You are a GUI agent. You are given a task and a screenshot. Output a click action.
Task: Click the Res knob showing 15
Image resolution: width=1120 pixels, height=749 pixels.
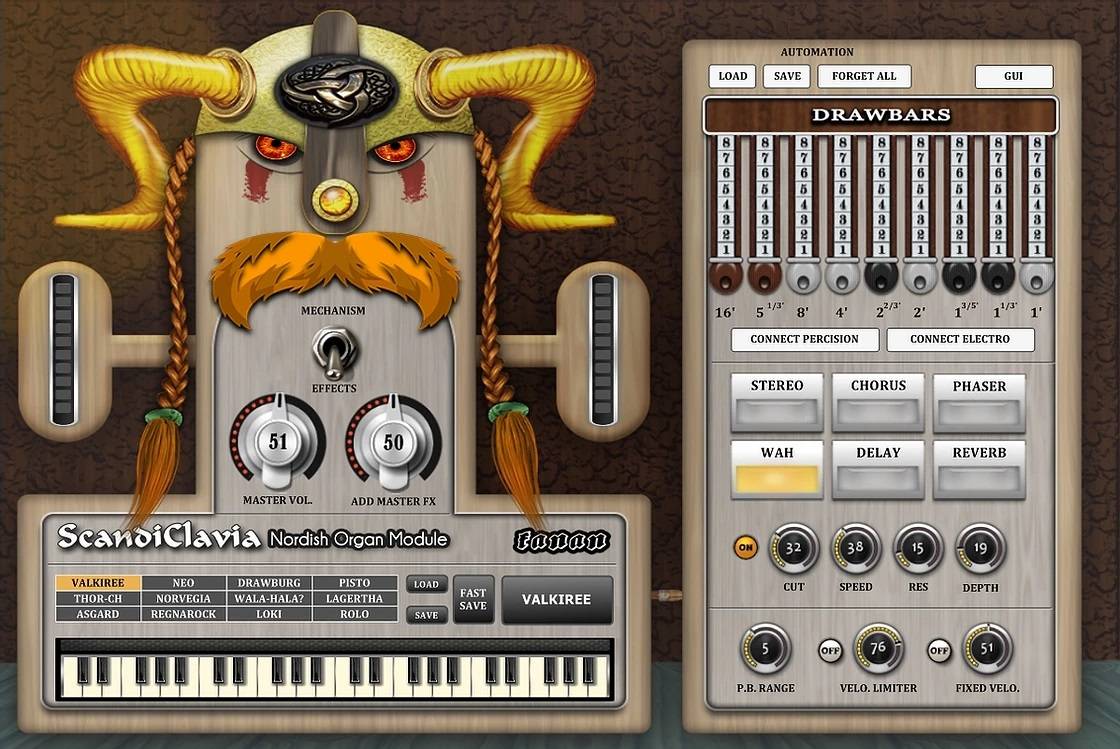[918, 549]
